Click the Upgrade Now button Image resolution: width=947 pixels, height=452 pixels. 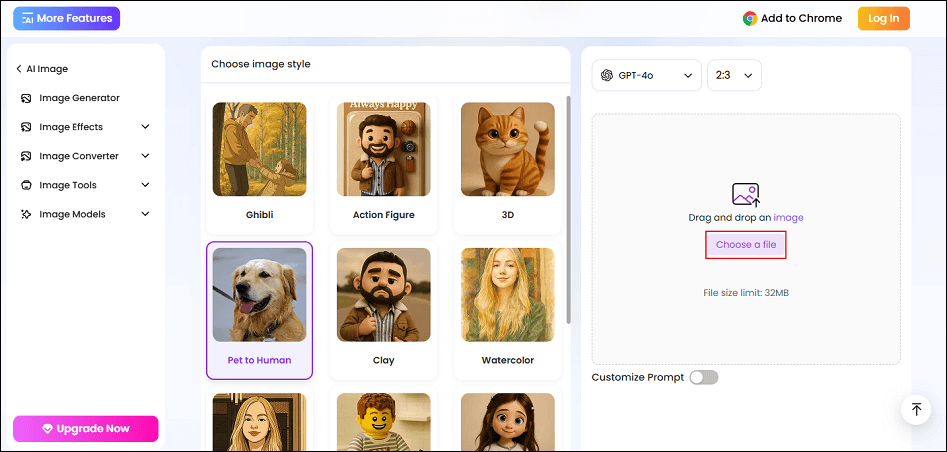(86, 428)
